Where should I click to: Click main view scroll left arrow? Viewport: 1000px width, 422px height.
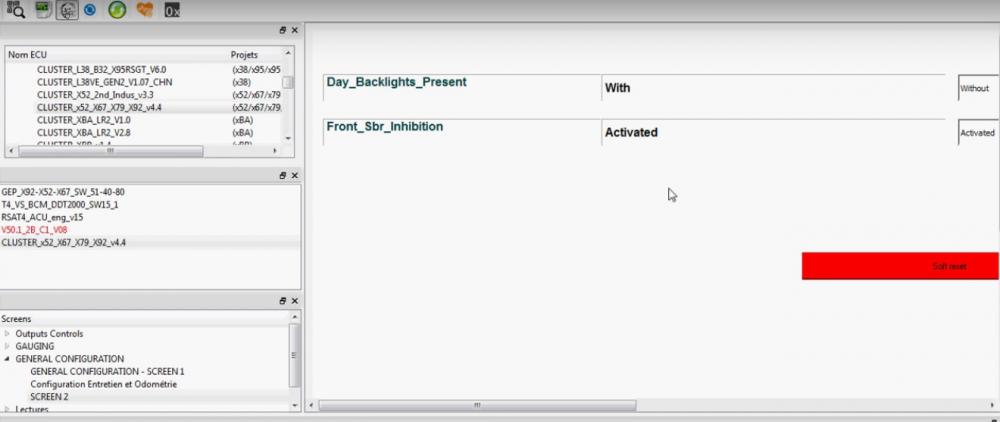tap(311, 405)
